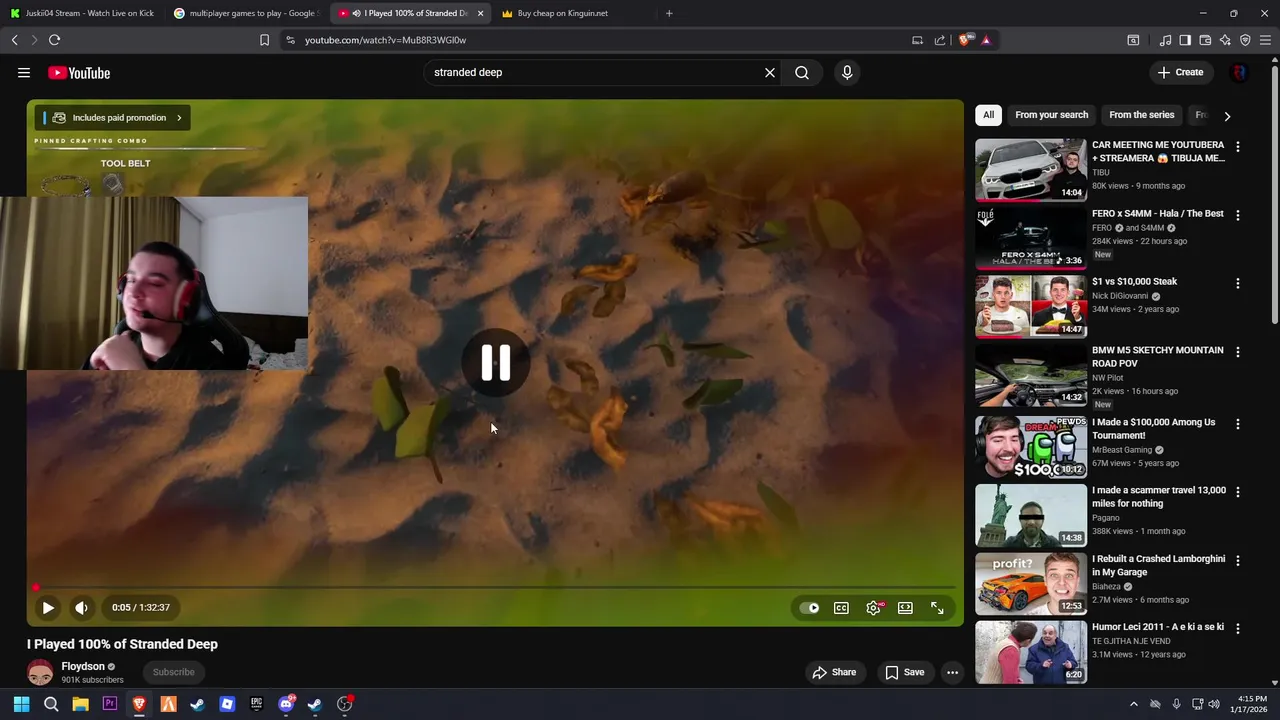Show more filter chips with right arrow
This screenshot has height=720, width=1280.
point(1227,116)
